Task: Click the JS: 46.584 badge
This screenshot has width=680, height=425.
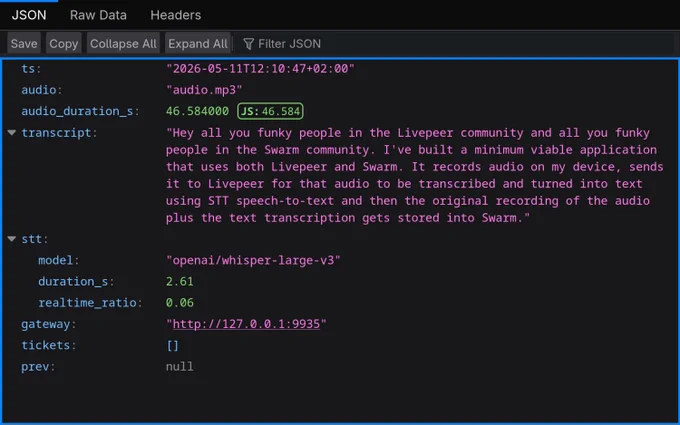Action: point(270,111)
